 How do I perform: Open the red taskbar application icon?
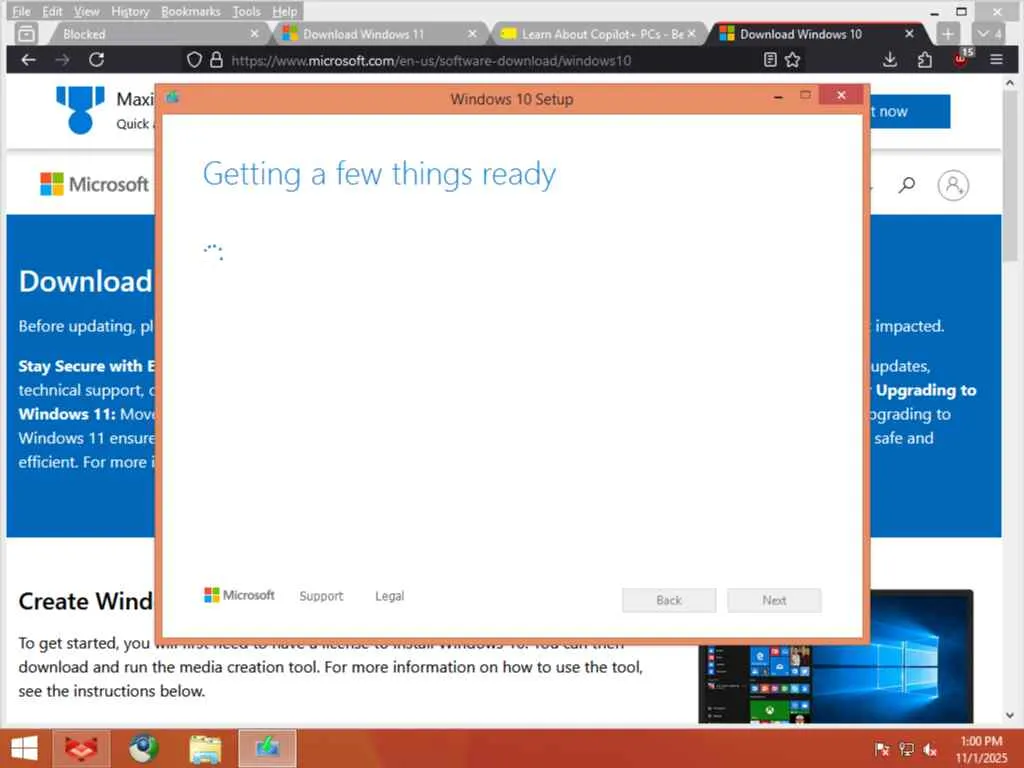point(81,748)
